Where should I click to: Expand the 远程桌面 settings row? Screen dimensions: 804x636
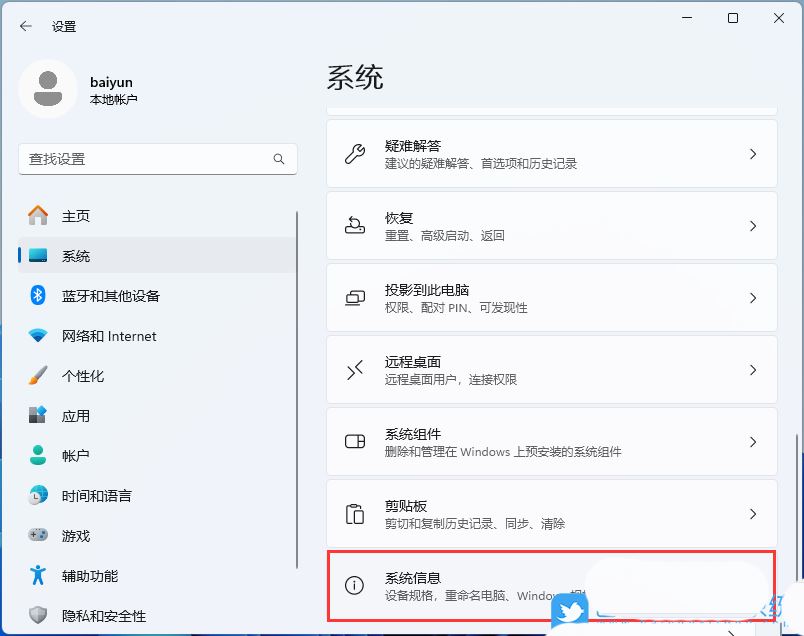pyautogui.click(x=753, y=368)
